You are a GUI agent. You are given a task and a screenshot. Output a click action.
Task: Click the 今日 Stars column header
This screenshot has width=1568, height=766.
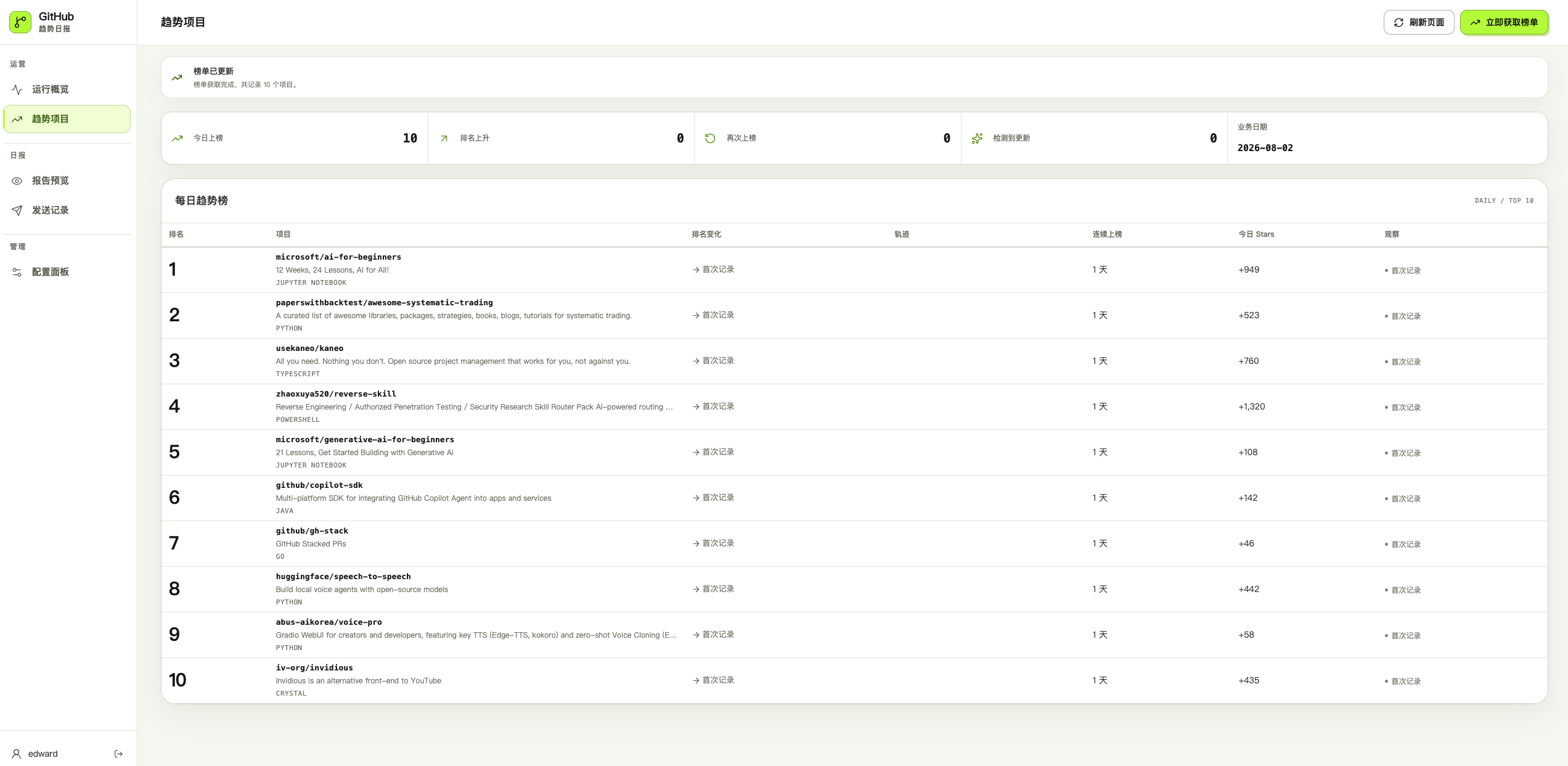pyautogui.click(x=1256, y=234)
